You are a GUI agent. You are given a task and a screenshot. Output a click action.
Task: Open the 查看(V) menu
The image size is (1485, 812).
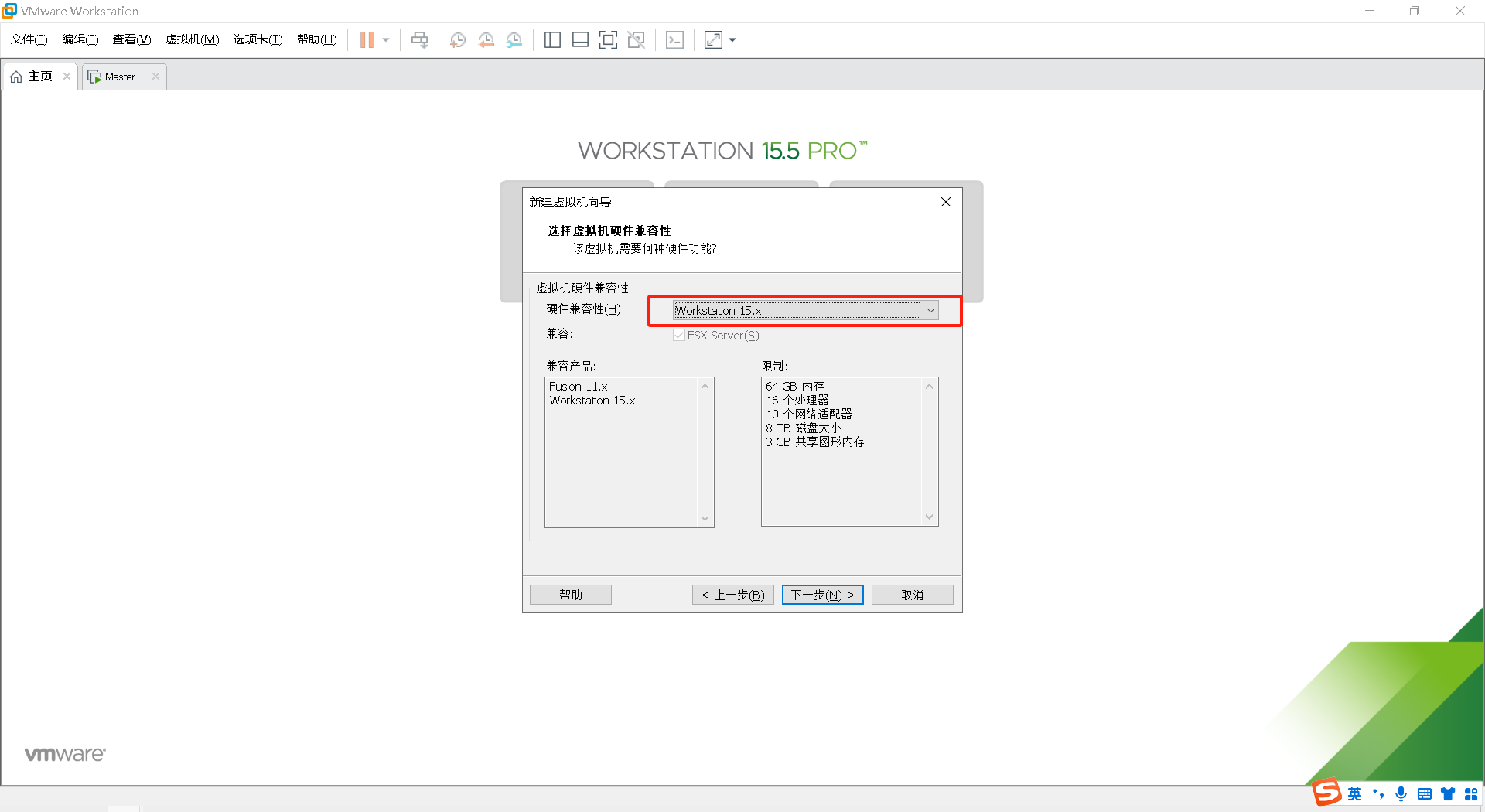click(x=131, y=39)
